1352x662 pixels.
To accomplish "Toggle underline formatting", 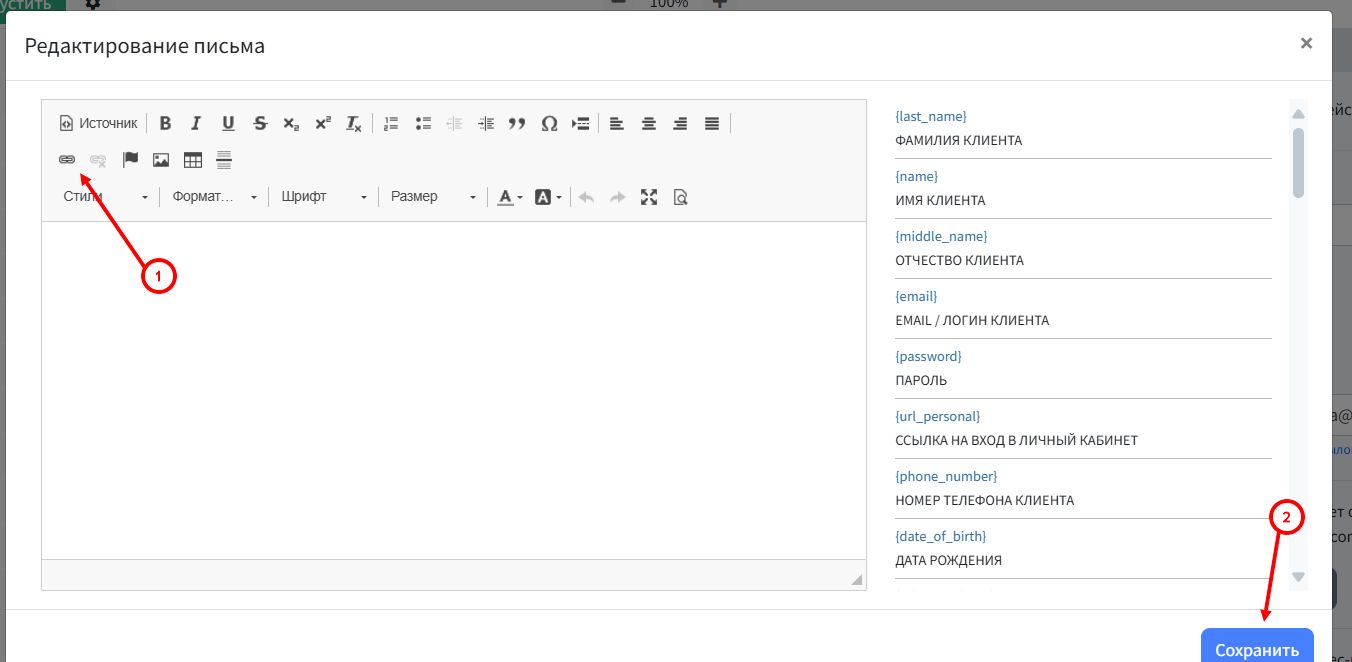I will [x=228, y=123].
